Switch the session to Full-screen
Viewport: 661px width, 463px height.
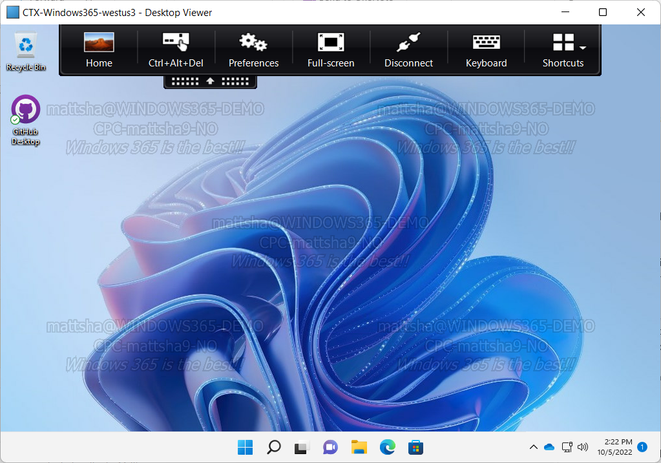[330, 49]
